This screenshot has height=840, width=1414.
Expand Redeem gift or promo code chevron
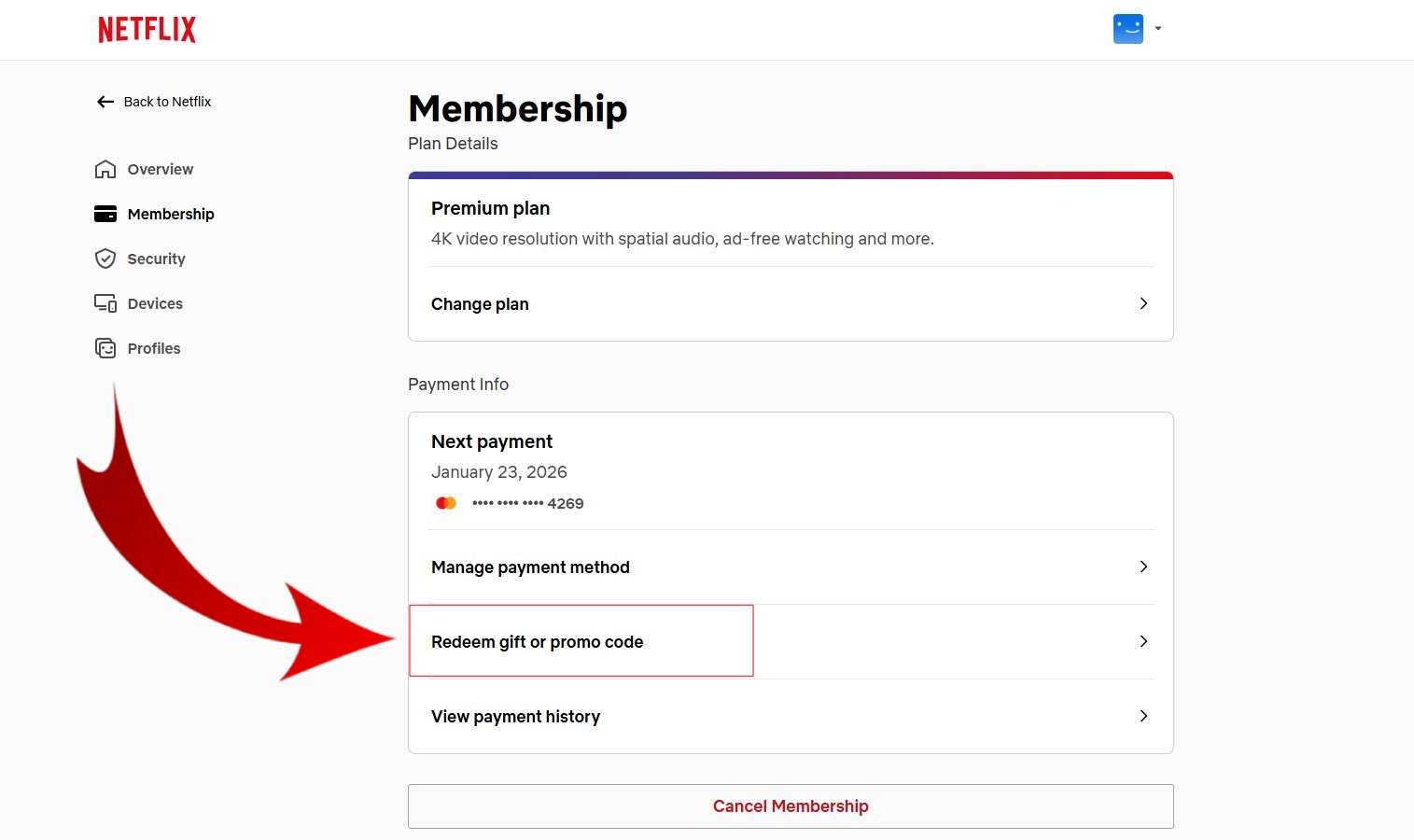(x=1143, y=641)
